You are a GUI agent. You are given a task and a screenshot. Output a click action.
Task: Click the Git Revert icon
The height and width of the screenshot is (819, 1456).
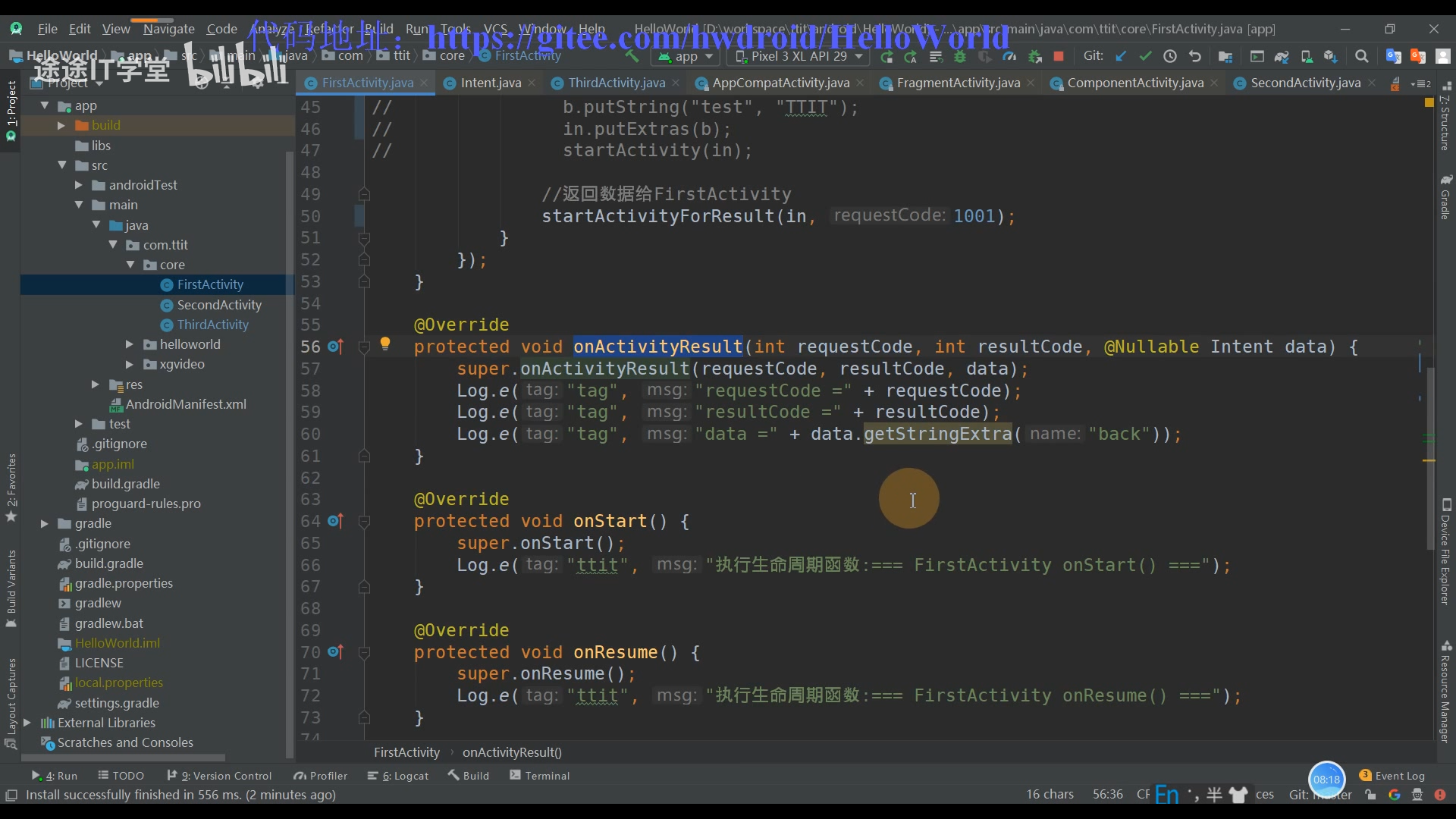pos(1195,56)
